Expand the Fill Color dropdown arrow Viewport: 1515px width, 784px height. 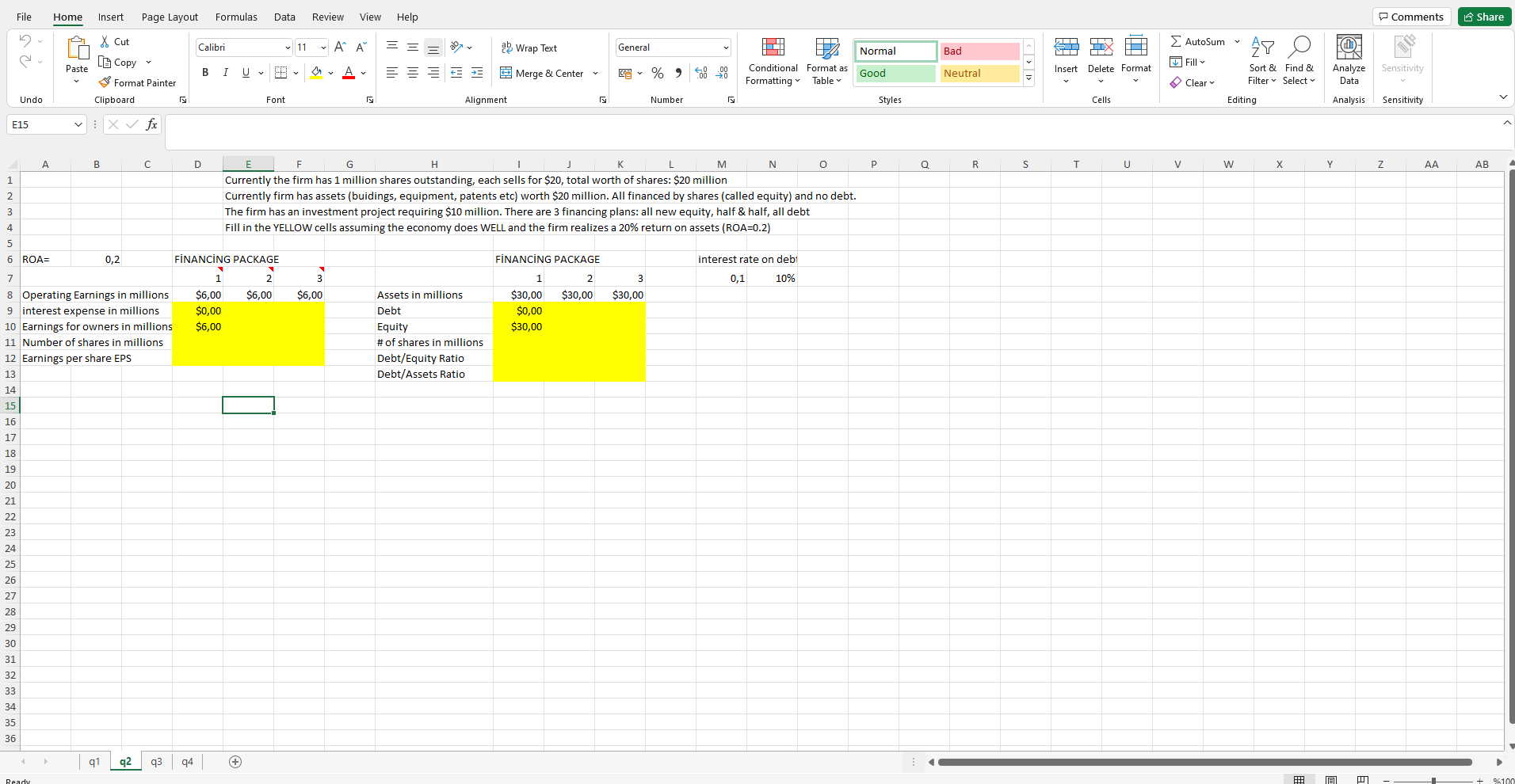click(x=332, y=73)
